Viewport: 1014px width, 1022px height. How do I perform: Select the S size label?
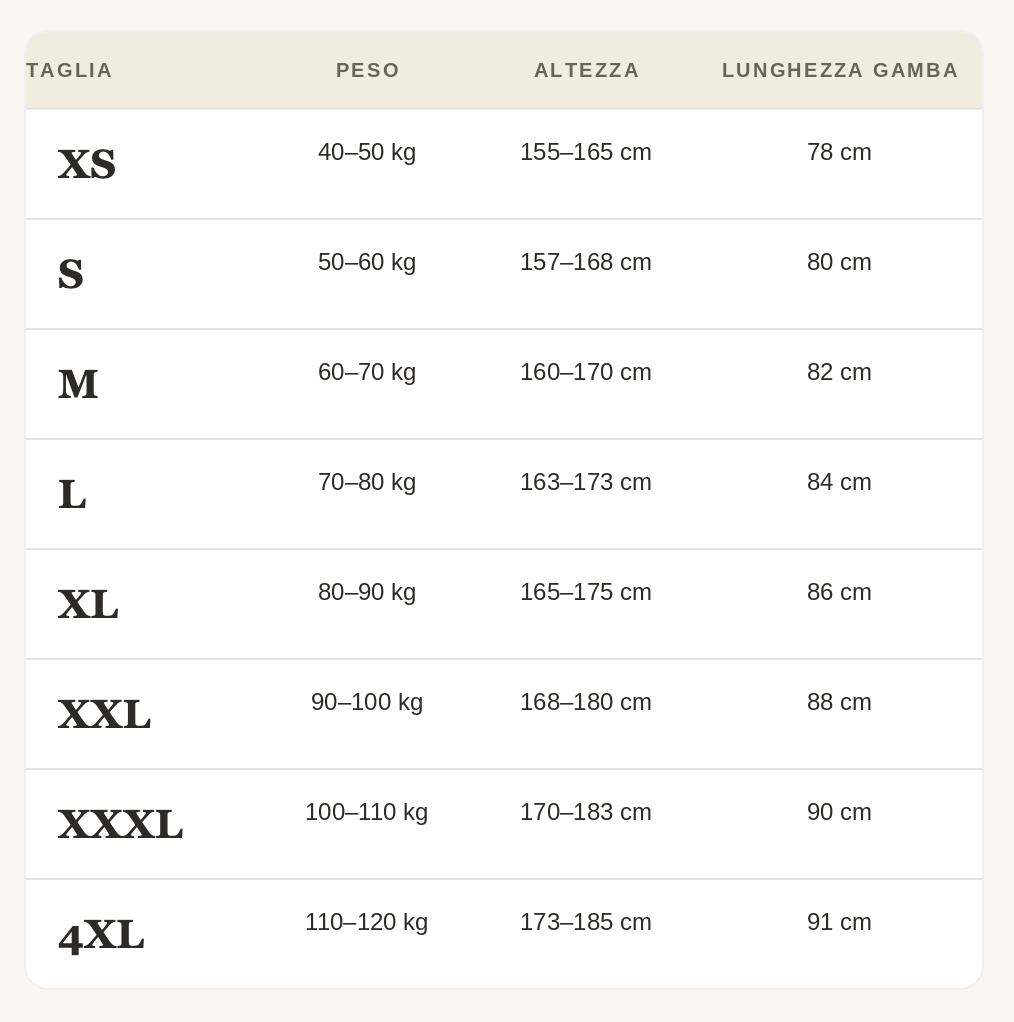[x=70, y=274]
